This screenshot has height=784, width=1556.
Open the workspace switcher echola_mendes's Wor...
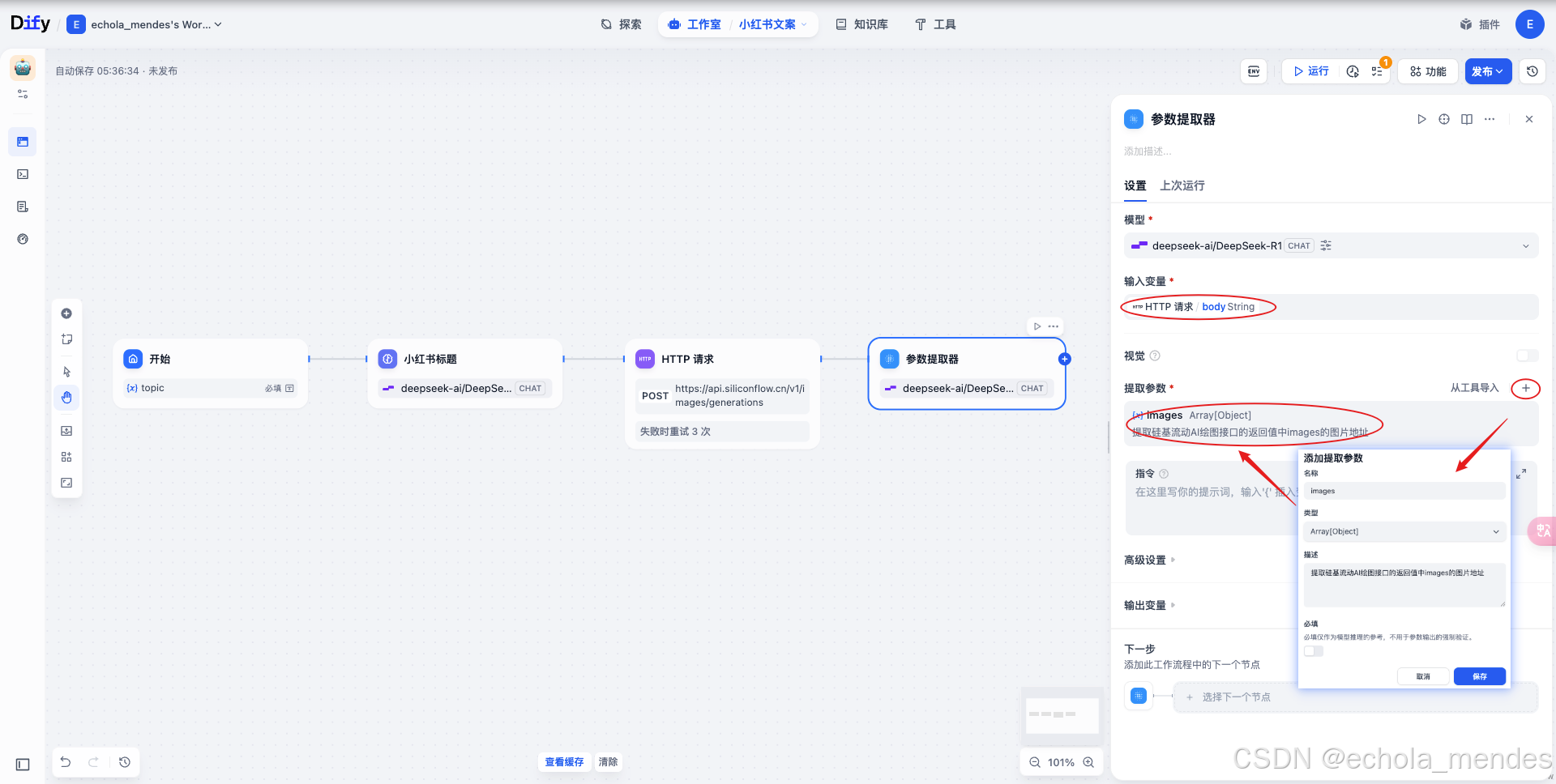(x=144, y=24)
